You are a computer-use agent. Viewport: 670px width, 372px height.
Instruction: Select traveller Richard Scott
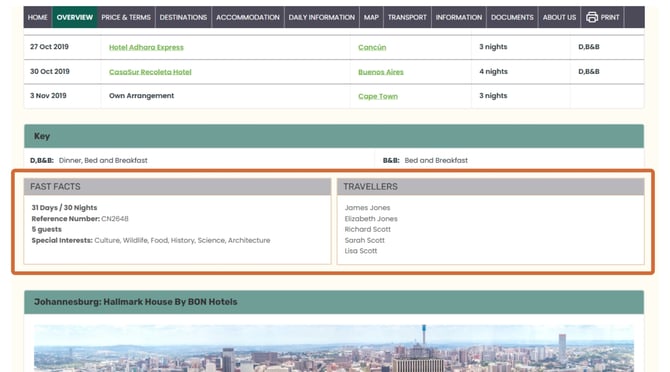tap(367, 229)
